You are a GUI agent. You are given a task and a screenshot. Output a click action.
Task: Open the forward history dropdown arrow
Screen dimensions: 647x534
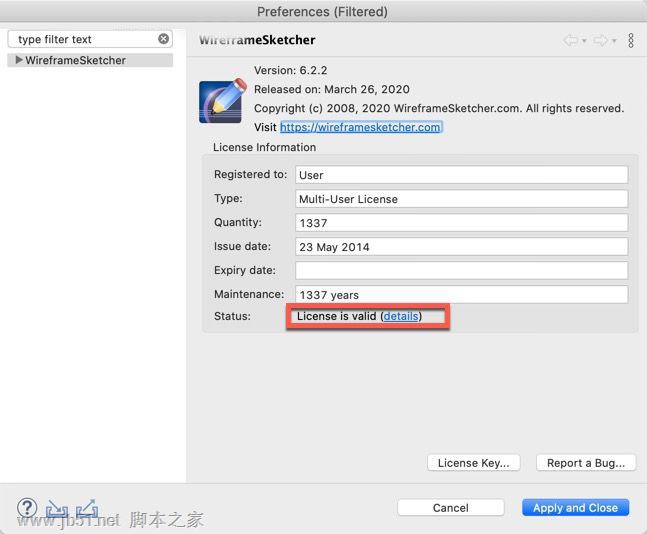(614, 41)
